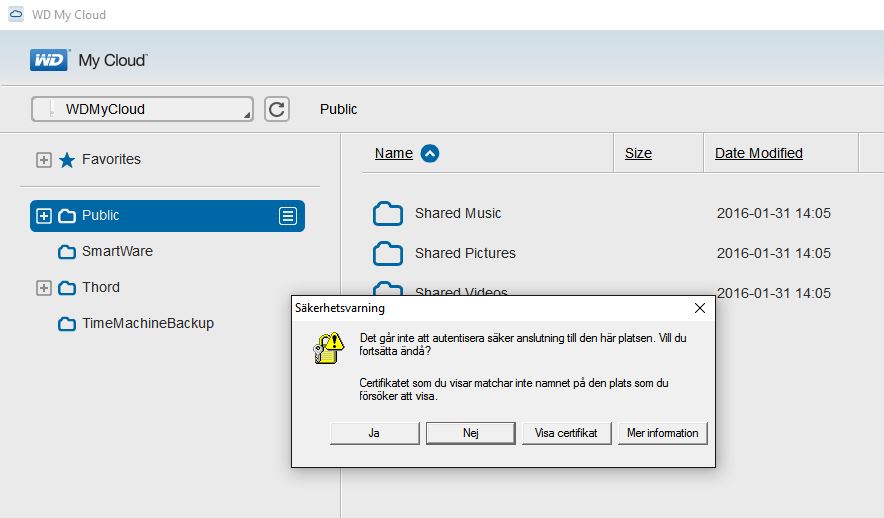Image resolution: width=884 pixels, height=518 pixels.
Task: Open the Shared Pictures folder
Action: [465, 253]
